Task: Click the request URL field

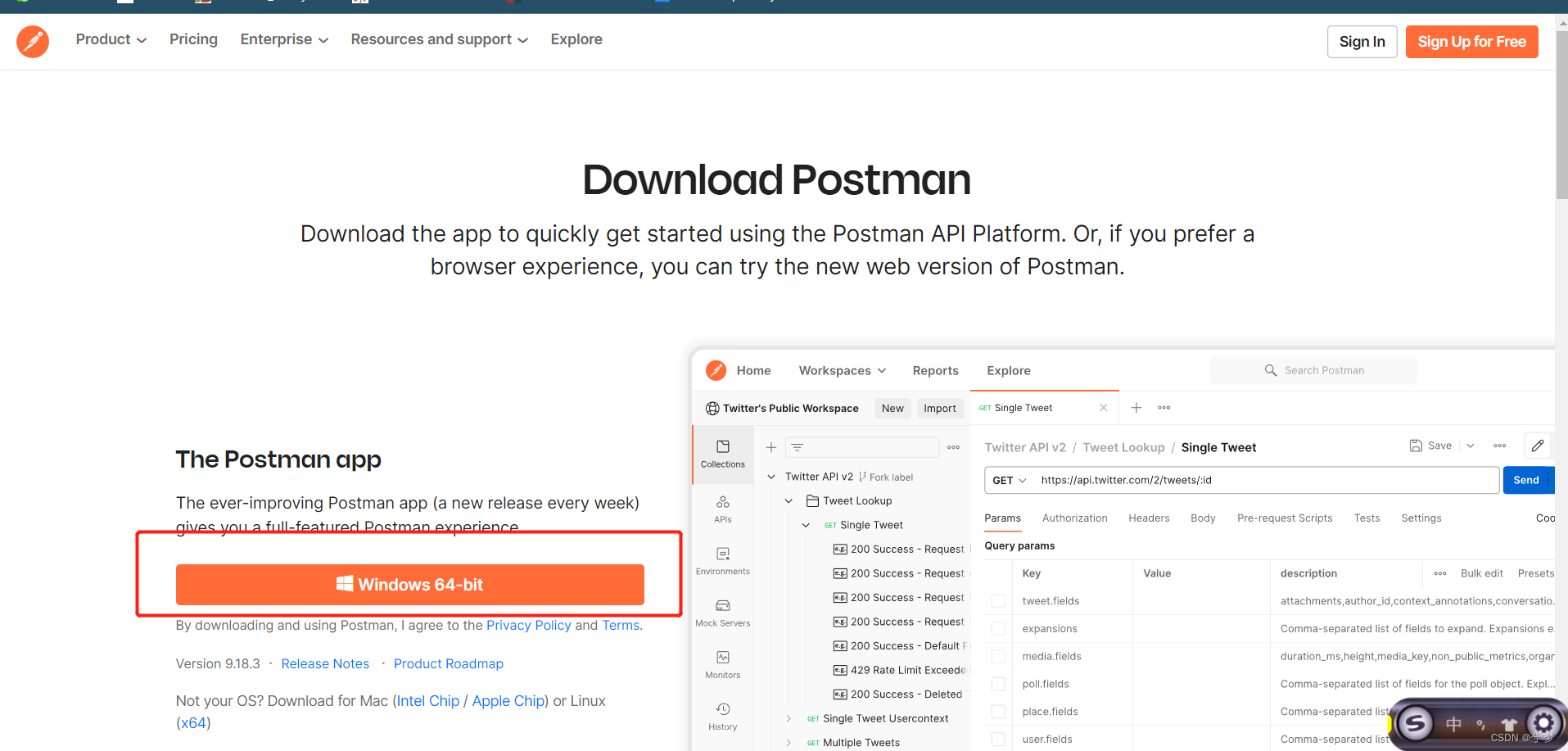Action: point(1268,480)
